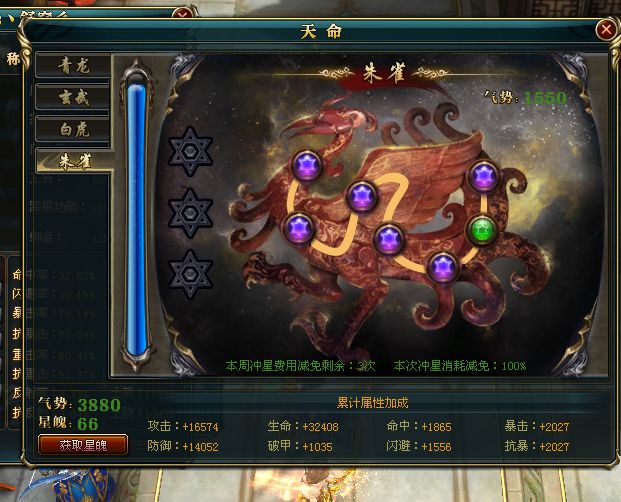Image resolution: width=621 pixels, height=502 pixels.
Task: Click the purple orb below the green orb
Action: [x=442, y=266]
